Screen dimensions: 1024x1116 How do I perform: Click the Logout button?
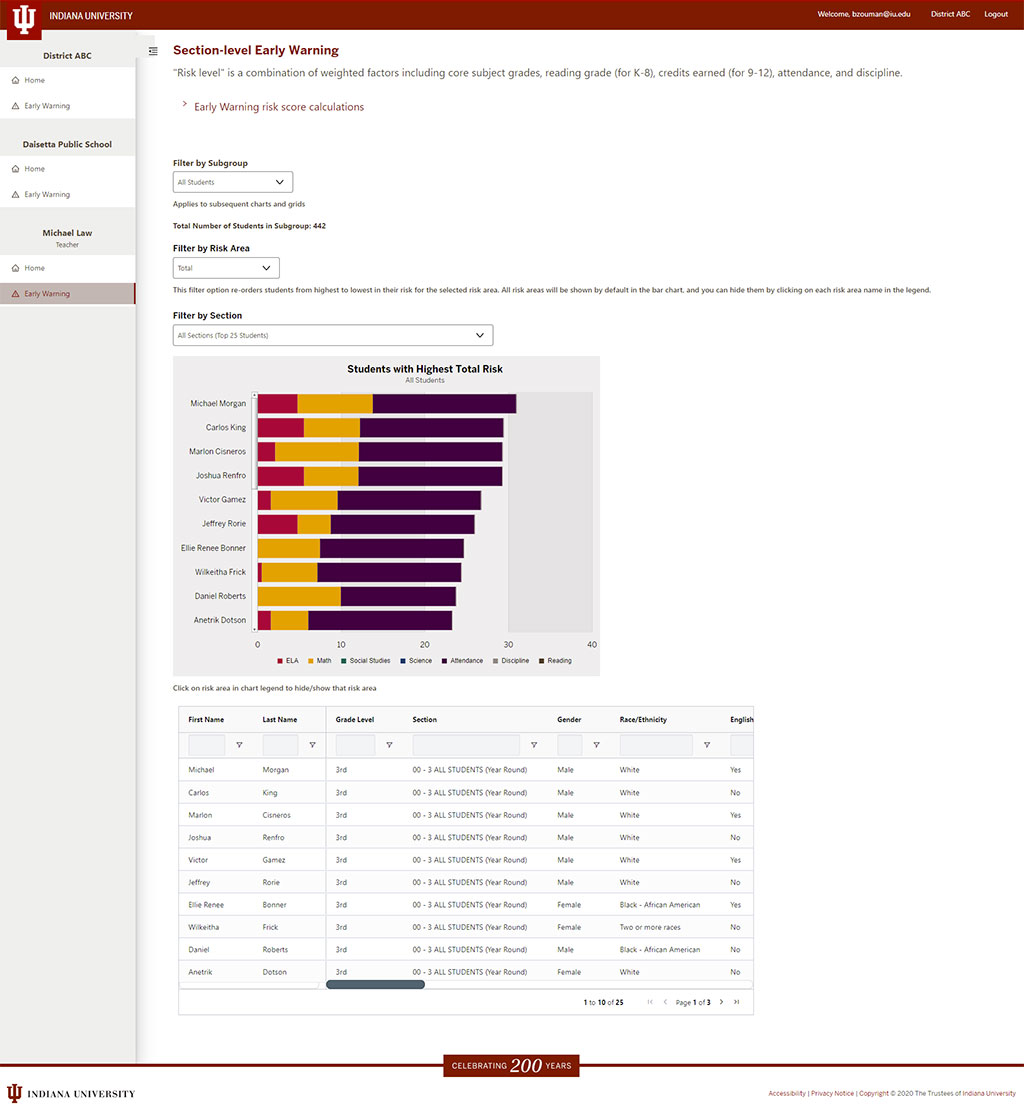pyautogui.click(x=996, y=14)
